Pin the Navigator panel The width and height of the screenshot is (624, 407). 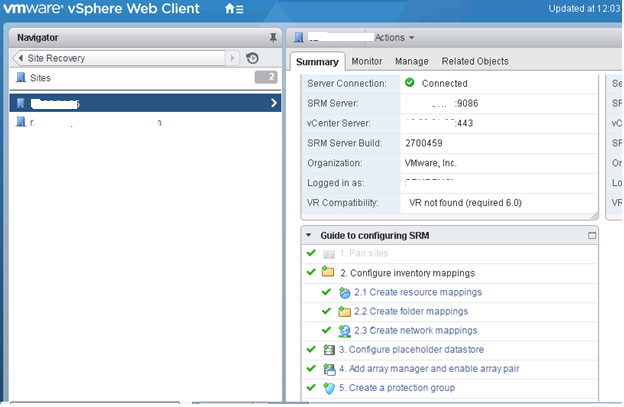(x=273, y=38)
